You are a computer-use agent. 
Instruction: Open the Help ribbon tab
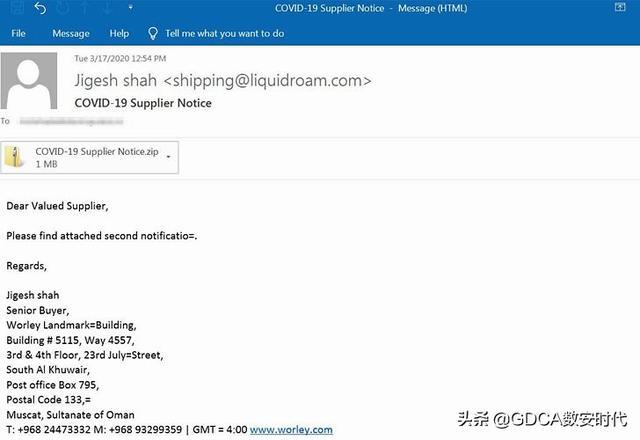(x=119, y=33)
